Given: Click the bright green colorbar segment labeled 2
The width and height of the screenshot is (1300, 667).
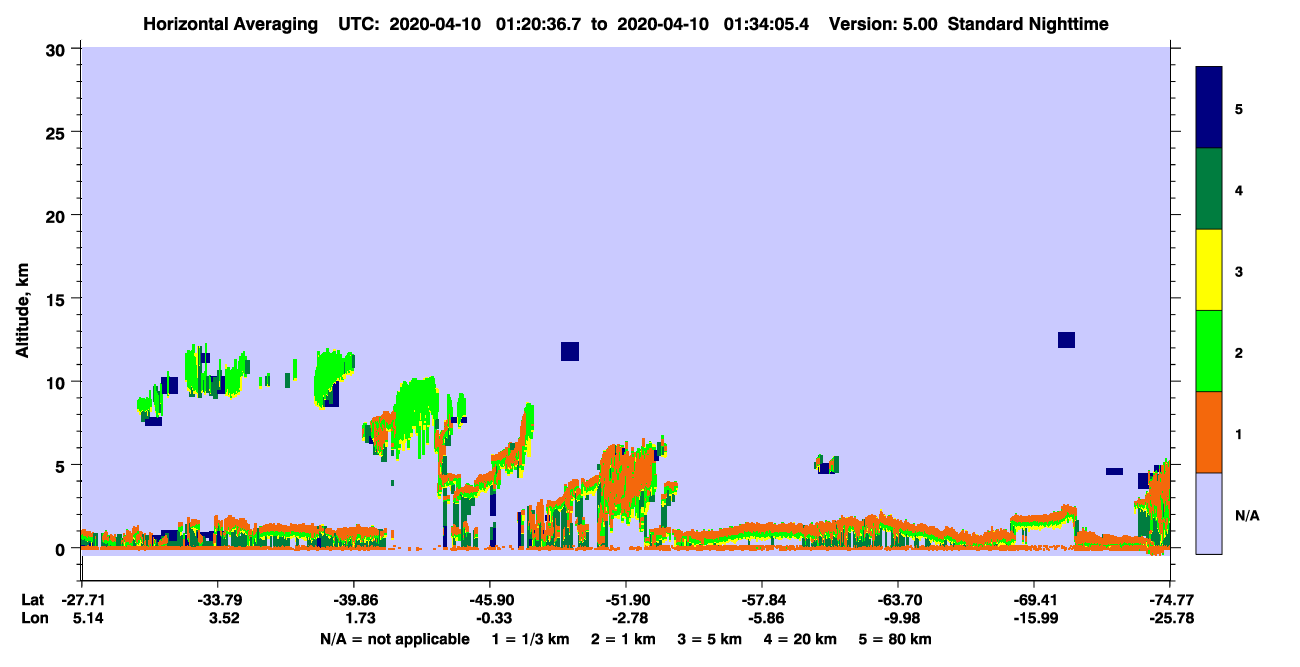Looking at the screenshot, I should [1209, 351].
